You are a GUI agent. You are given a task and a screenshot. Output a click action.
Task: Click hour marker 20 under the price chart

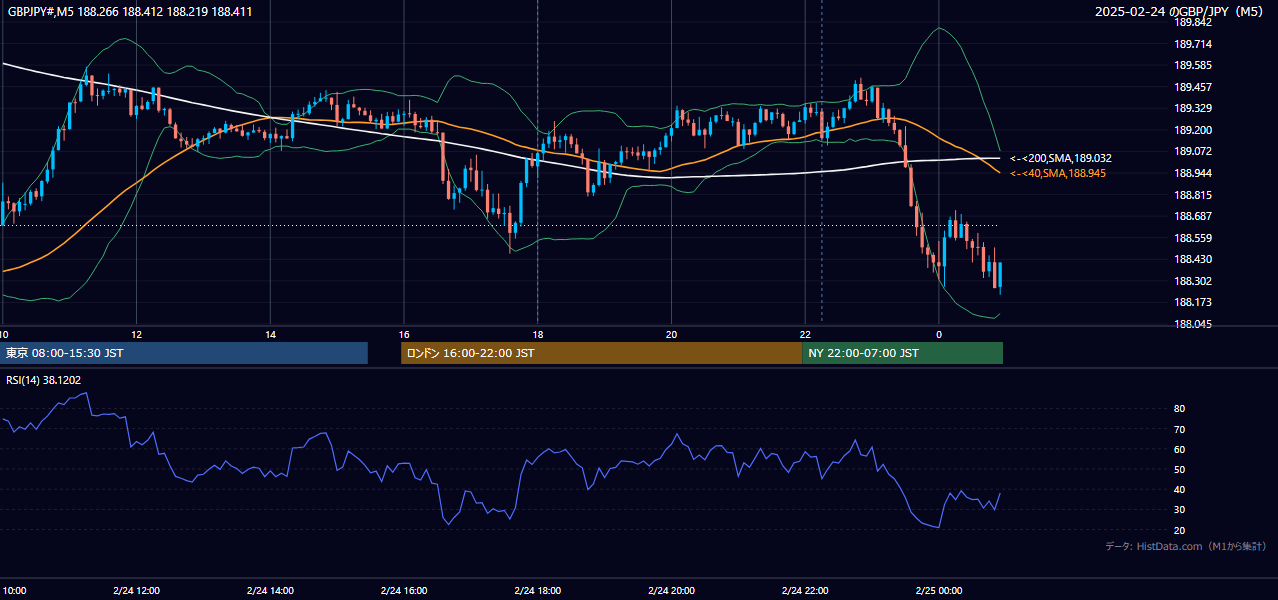[x=672, y=334]
